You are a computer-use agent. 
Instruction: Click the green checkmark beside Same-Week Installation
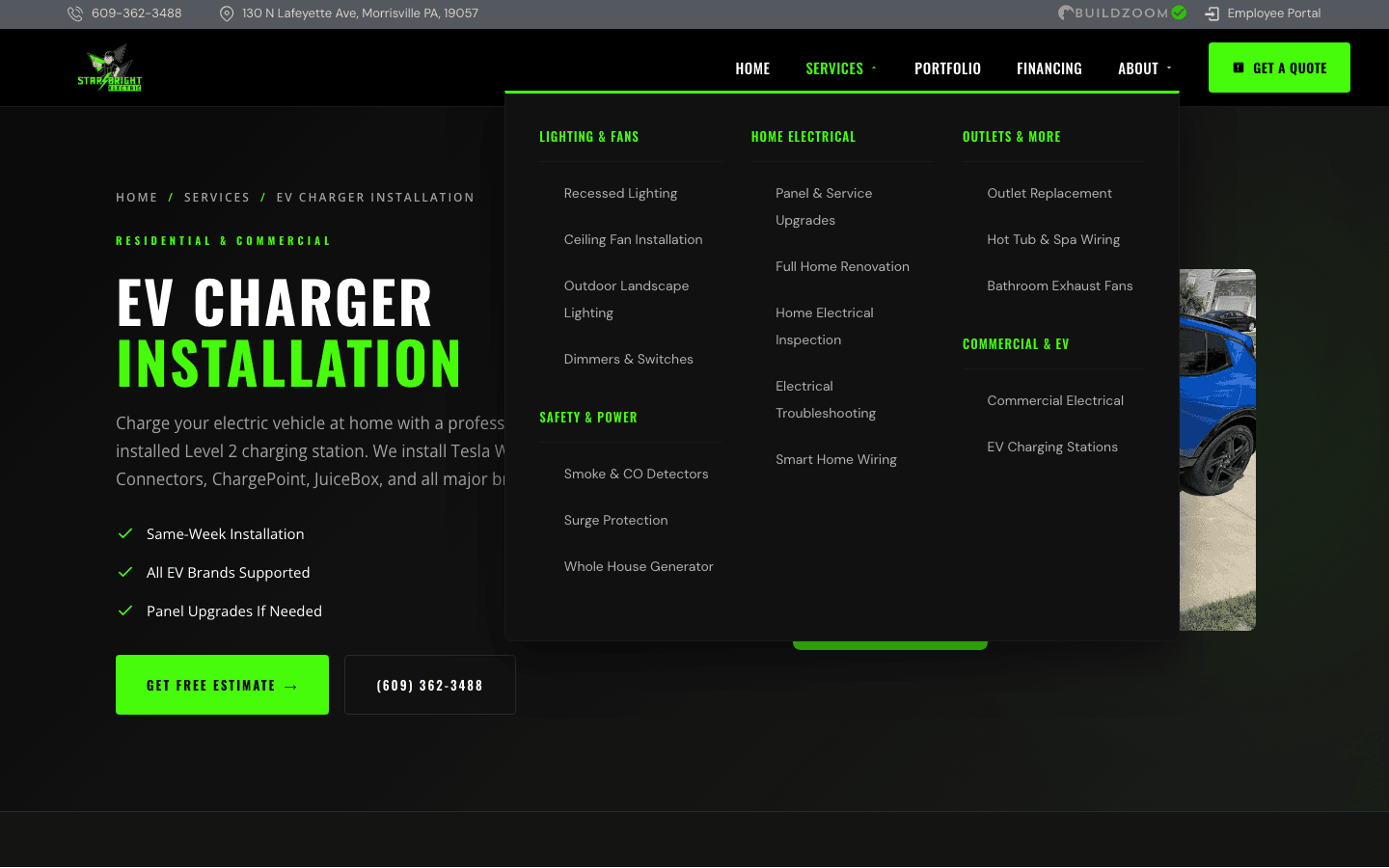(125, 533)
